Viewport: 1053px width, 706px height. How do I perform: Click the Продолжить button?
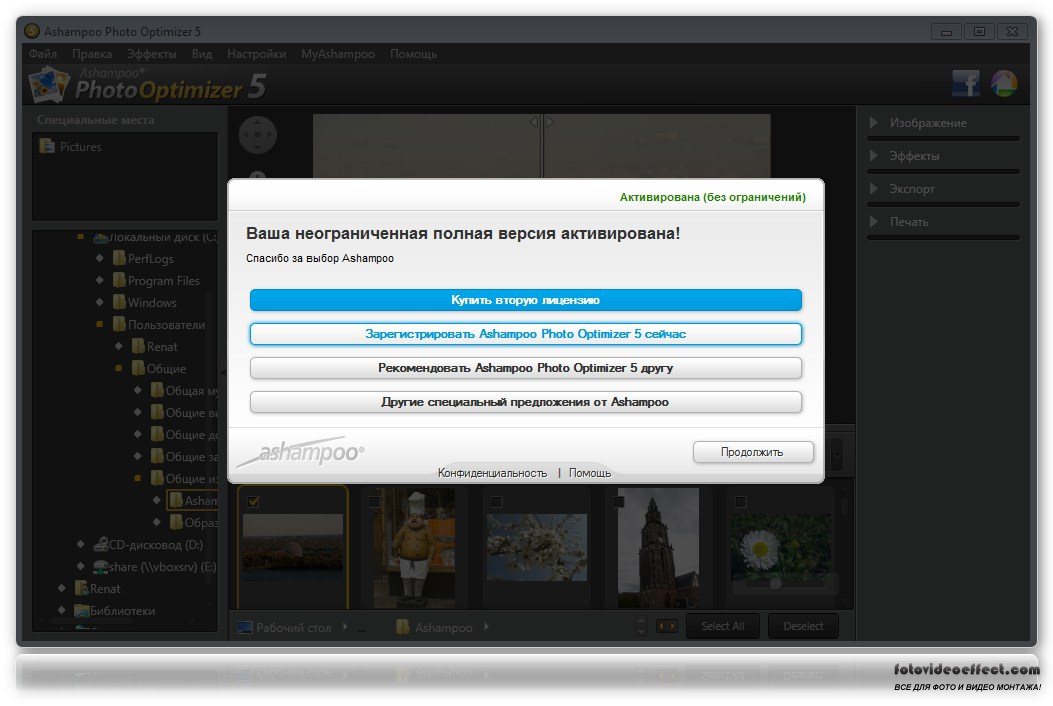pos(753,452)
